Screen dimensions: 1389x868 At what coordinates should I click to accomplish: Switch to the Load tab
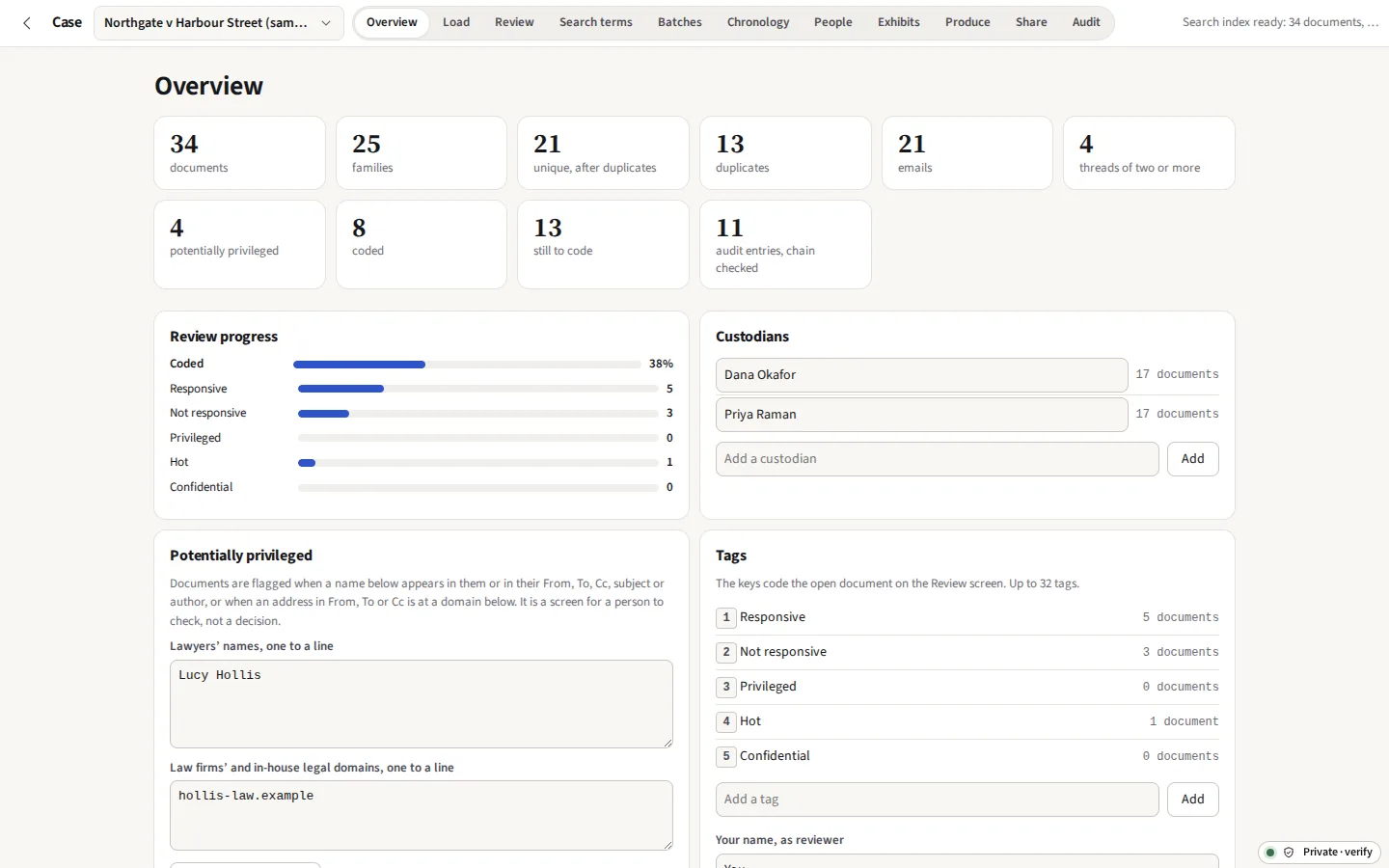tap(456, 22)
